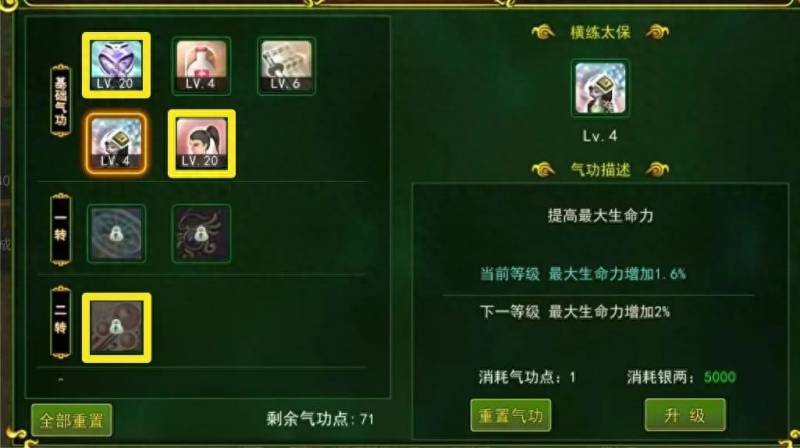The width and height of the screenshot is (800, 448).
Task: Select the 一转 category label
Action: point(61,230)
